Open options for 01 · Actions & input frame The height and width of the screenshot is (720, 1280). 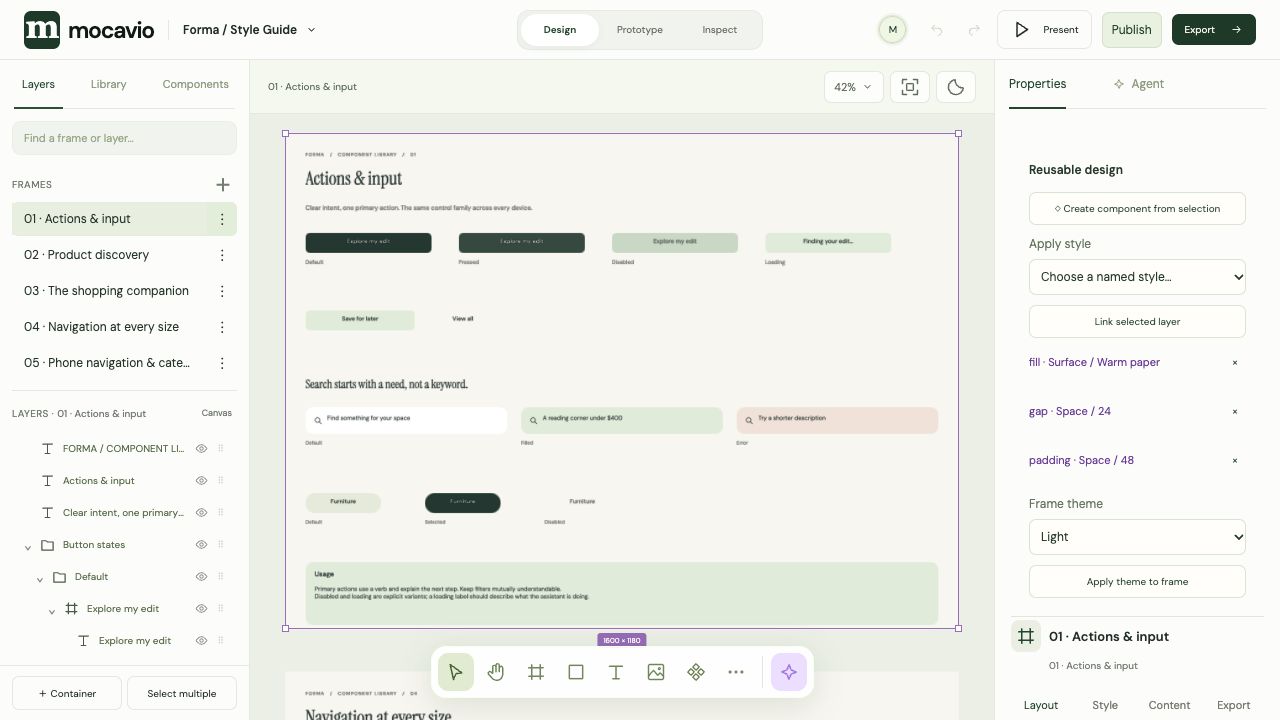[x=222, y=219]
